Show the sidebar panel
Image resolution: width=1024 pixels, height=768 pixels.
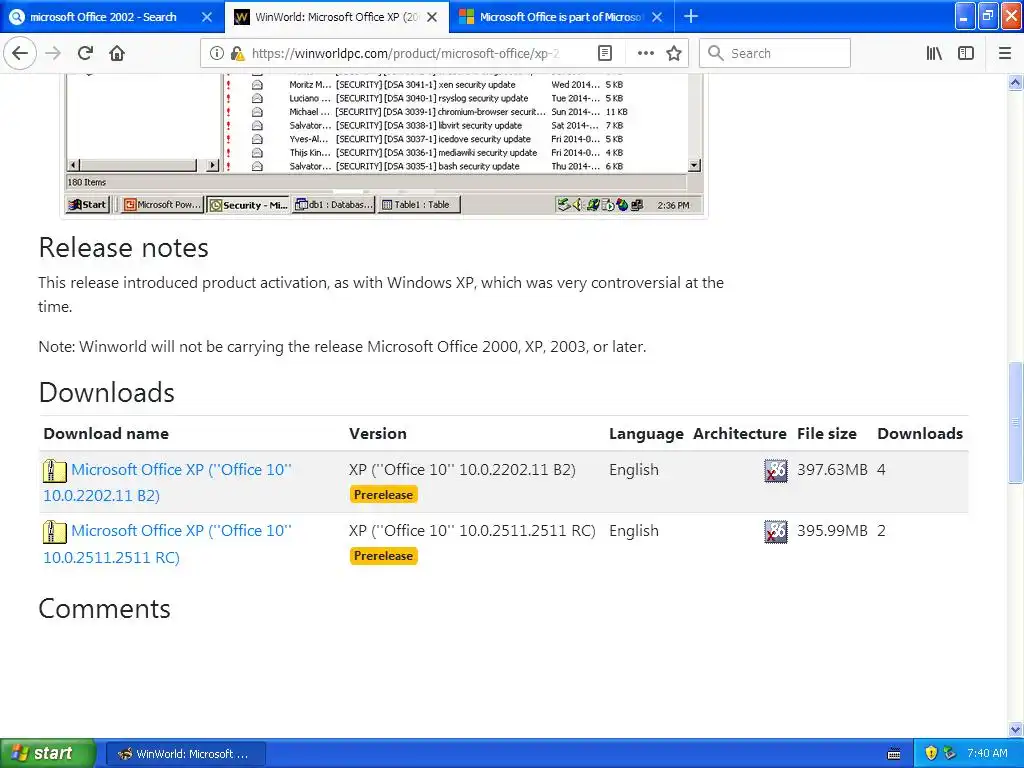[x=966, y=54]
